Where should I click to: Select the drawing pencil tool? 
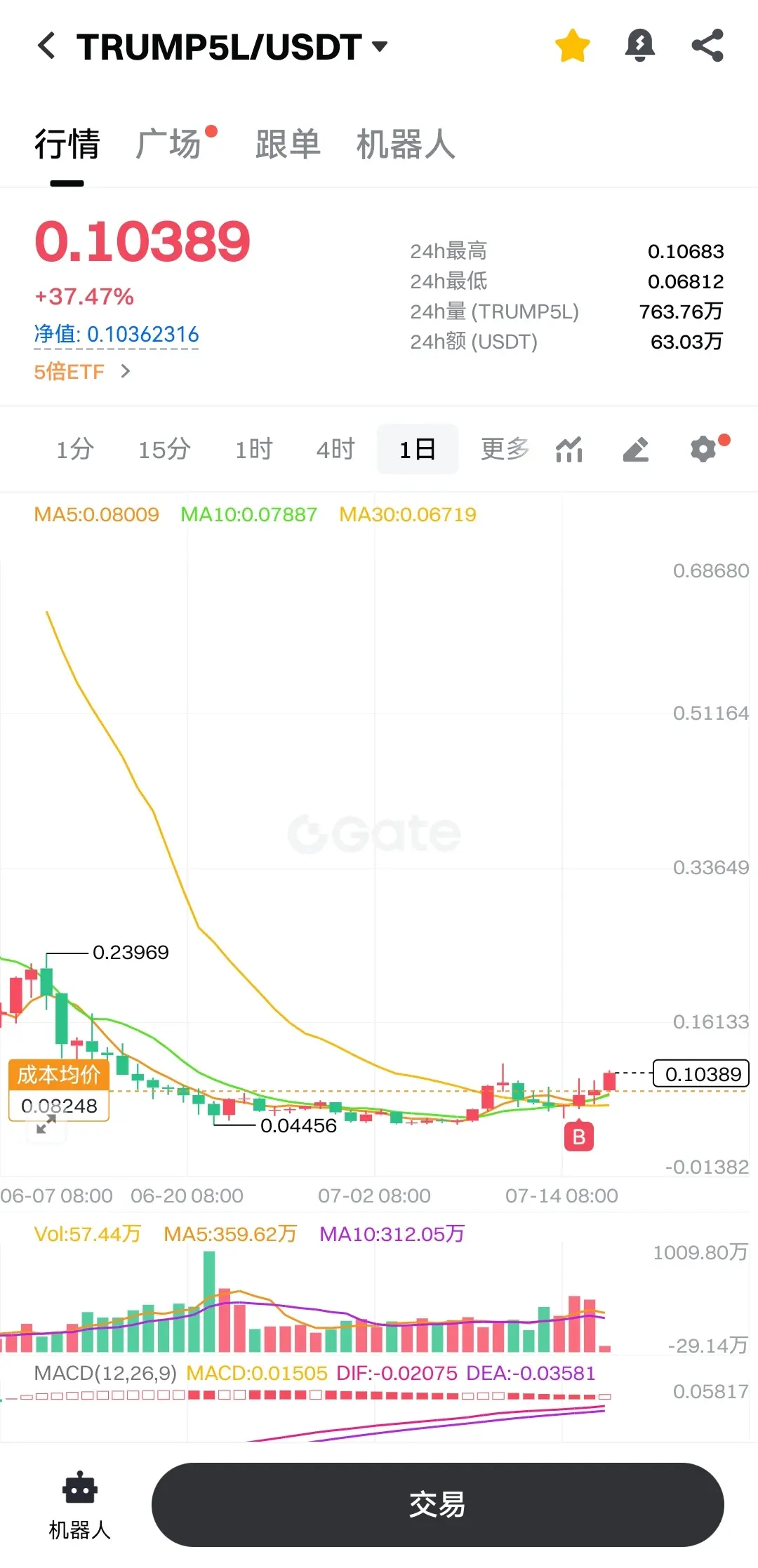click(x=636, y=449)
